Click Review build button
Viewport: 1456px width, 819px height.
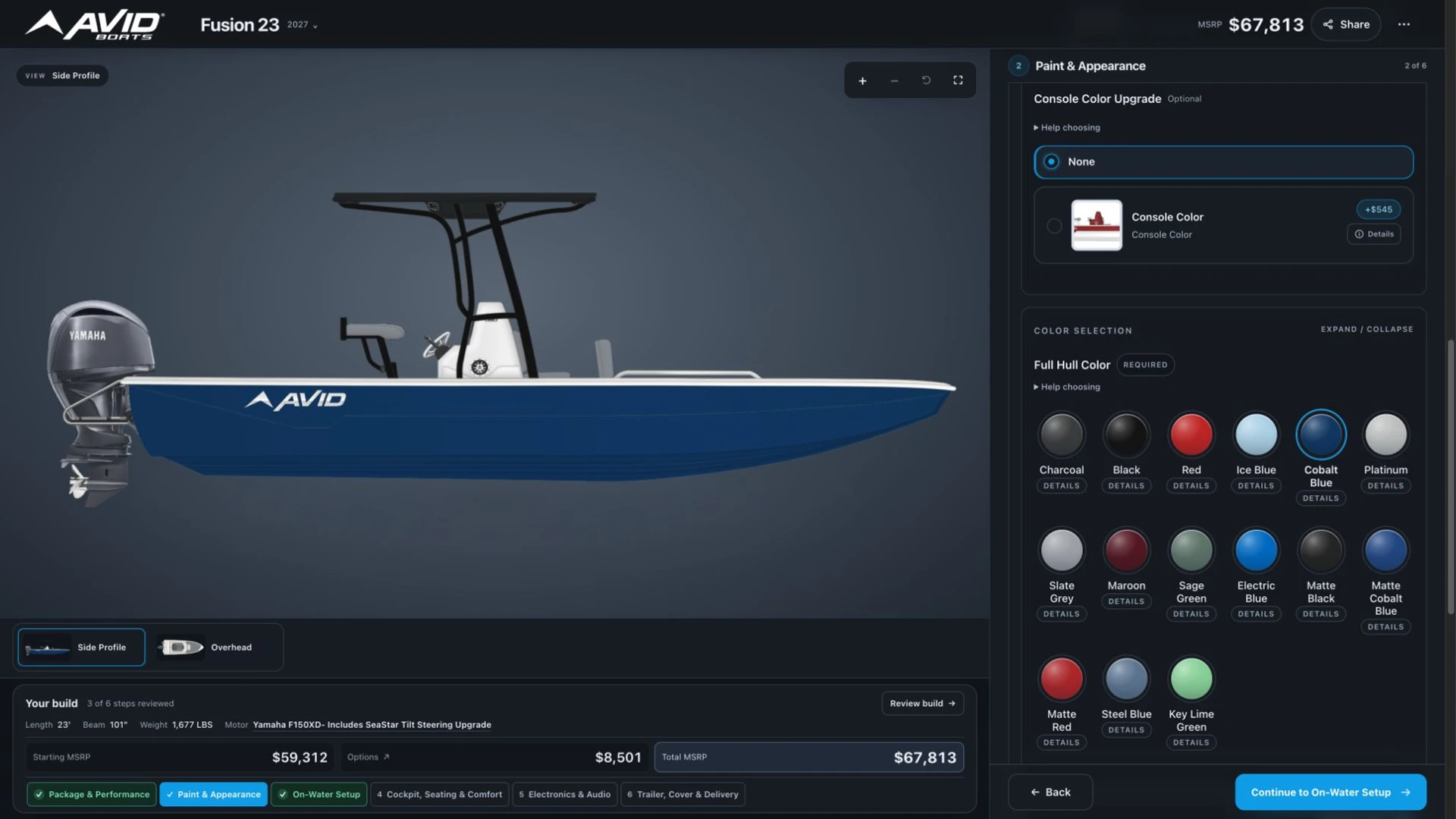point(922,703)
